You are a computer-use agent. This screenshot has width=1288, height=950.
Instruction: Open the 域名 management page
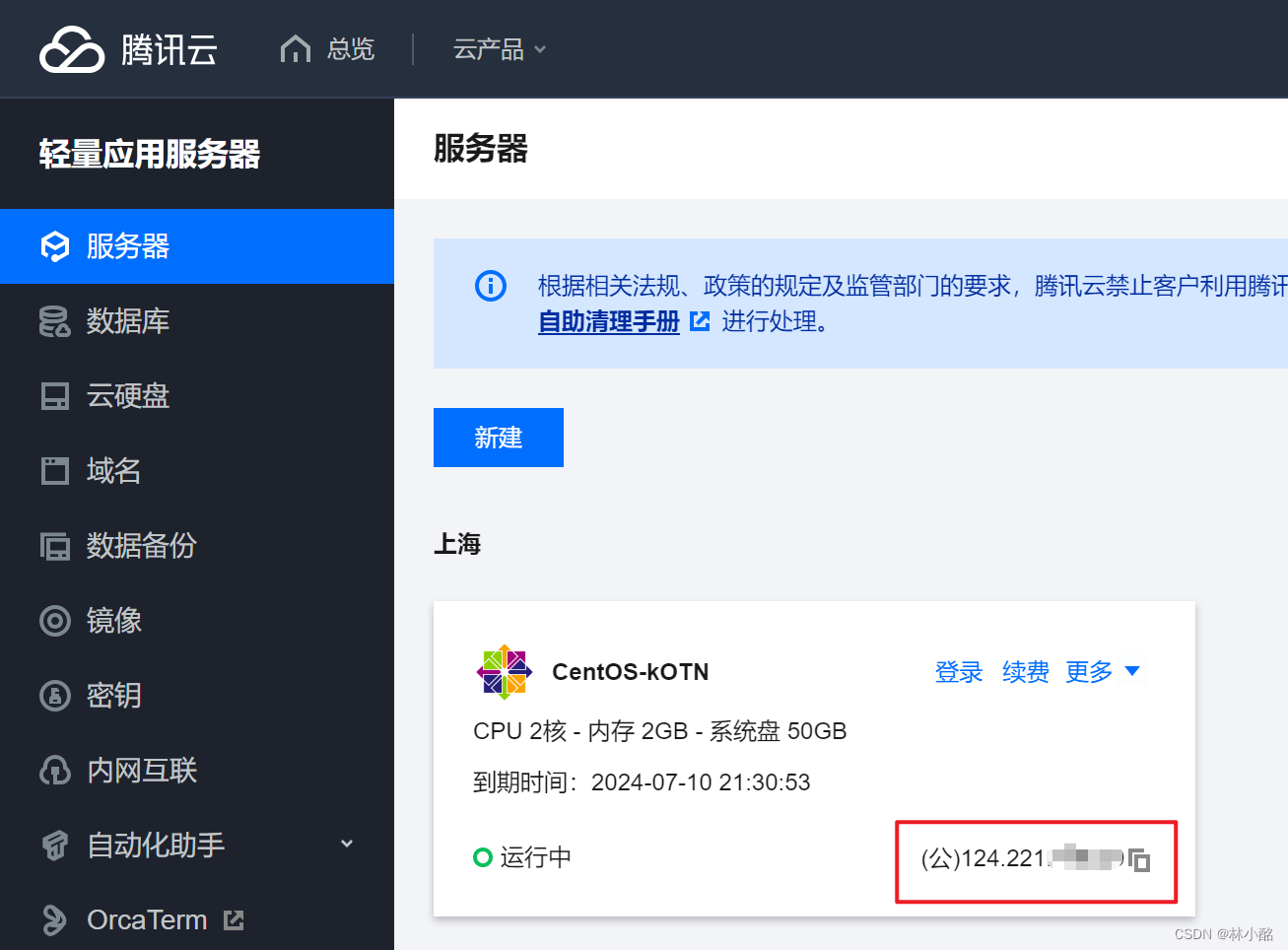click(112, 471)
